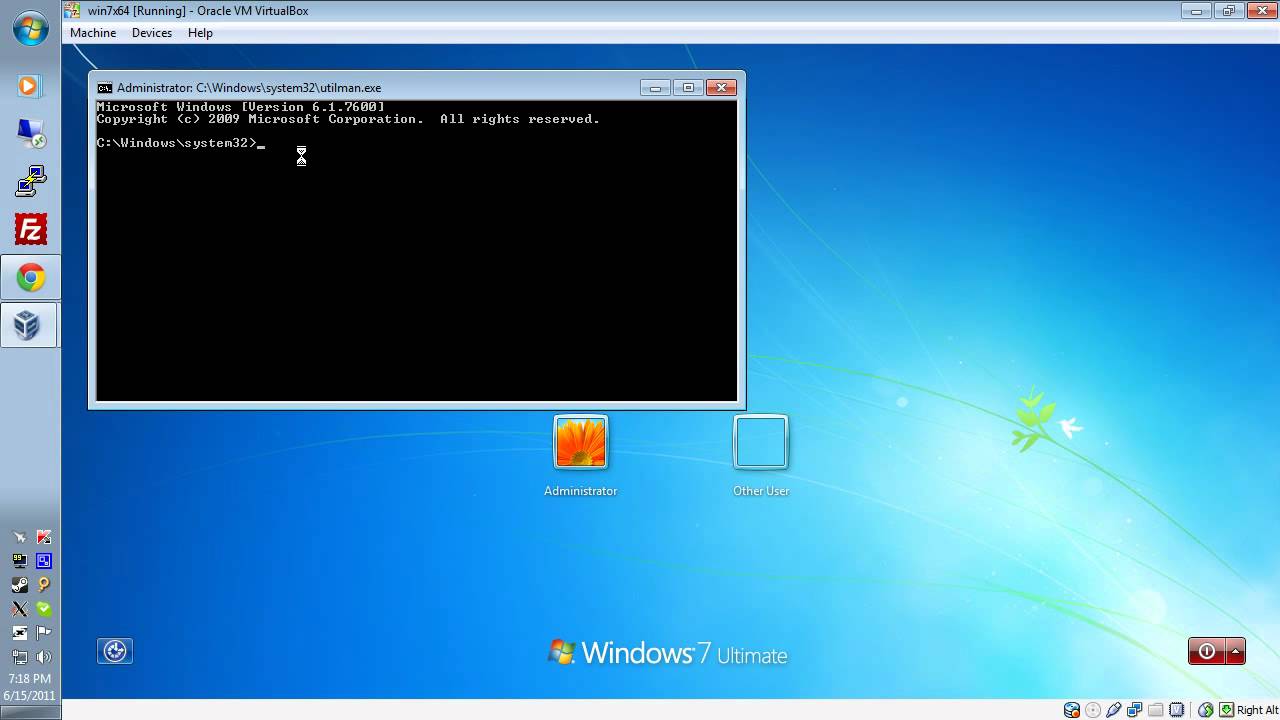Select the Other User tile

pos(761,442)
